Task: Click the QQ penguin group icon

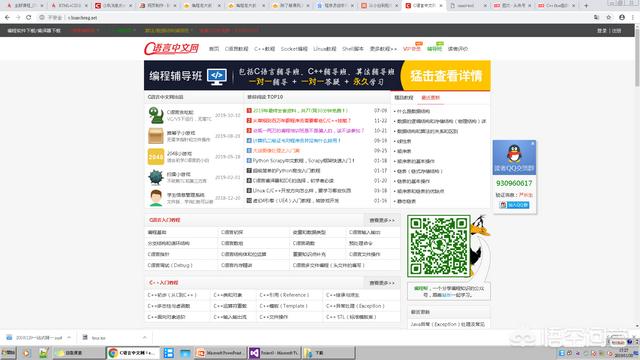Action: (x=514, y=154)
